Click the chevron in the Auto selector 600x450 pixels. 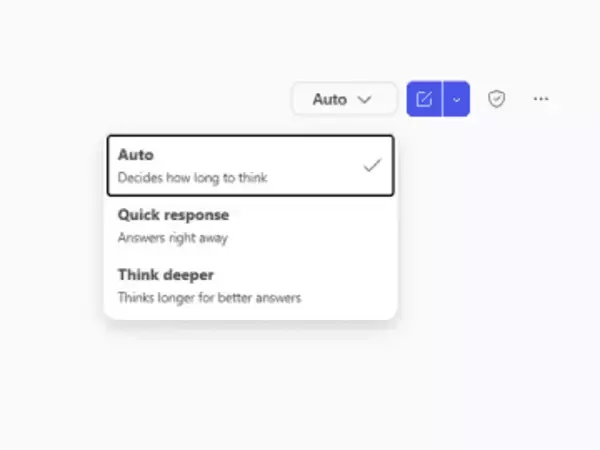(364, 99)
